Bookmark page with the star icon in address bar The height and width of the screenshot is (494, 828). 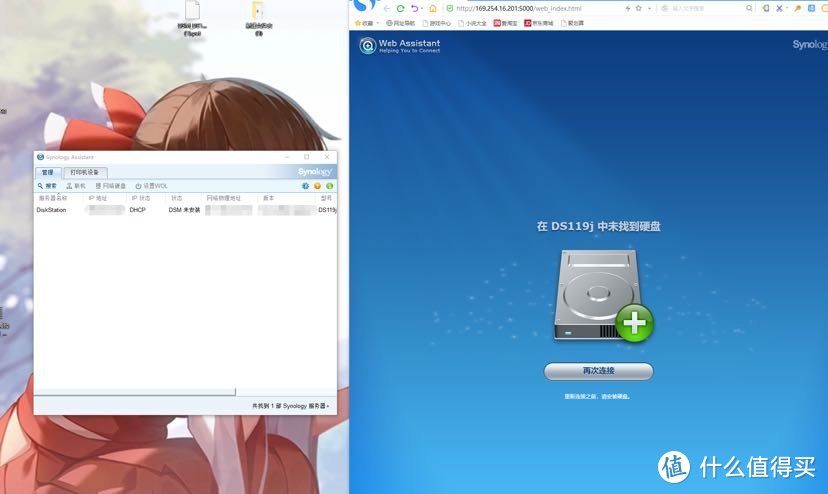tap(638, 8)
